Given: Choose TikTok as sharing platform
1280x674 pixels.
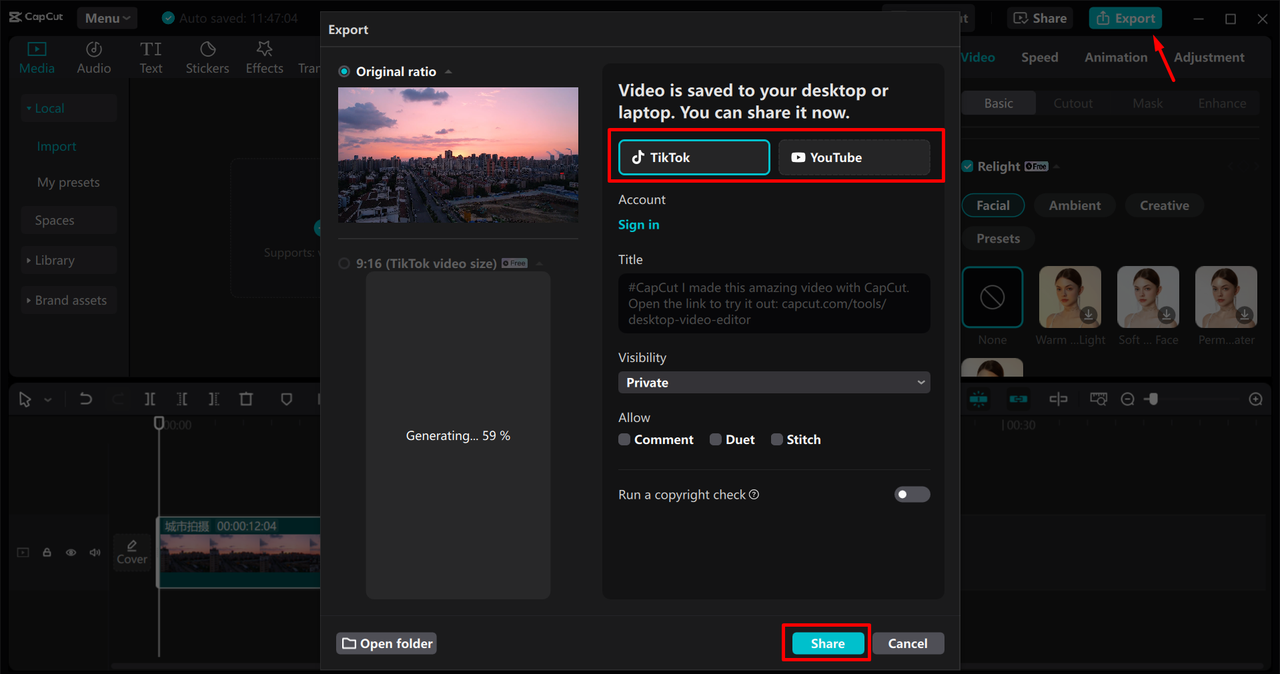Looking at the screenshot, I should [694, 157].
